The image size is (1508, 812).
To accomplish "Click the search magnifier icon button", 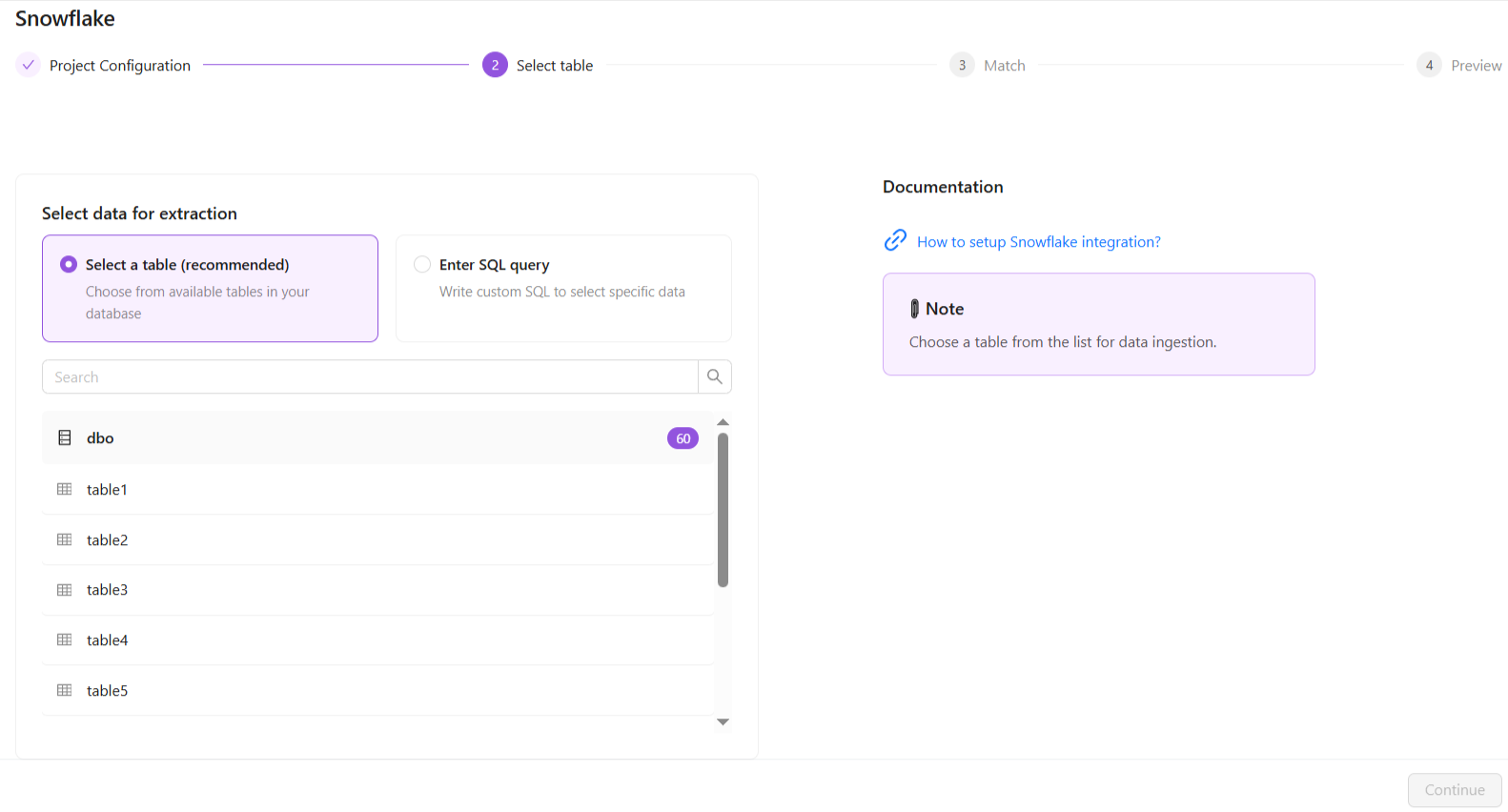I will tap(715, 376).
